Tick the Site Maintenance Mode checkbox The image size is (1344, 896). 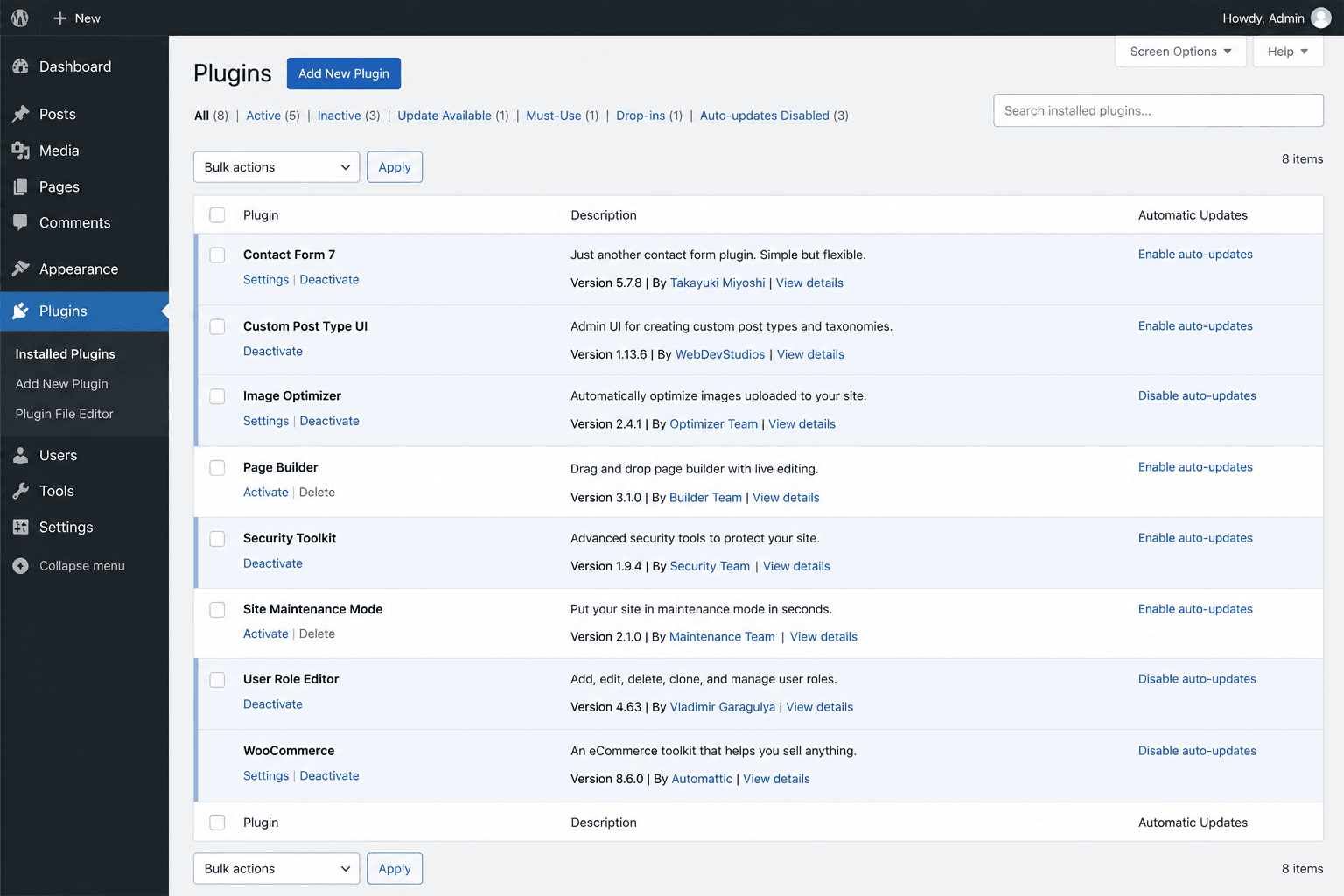click(217, 610)
